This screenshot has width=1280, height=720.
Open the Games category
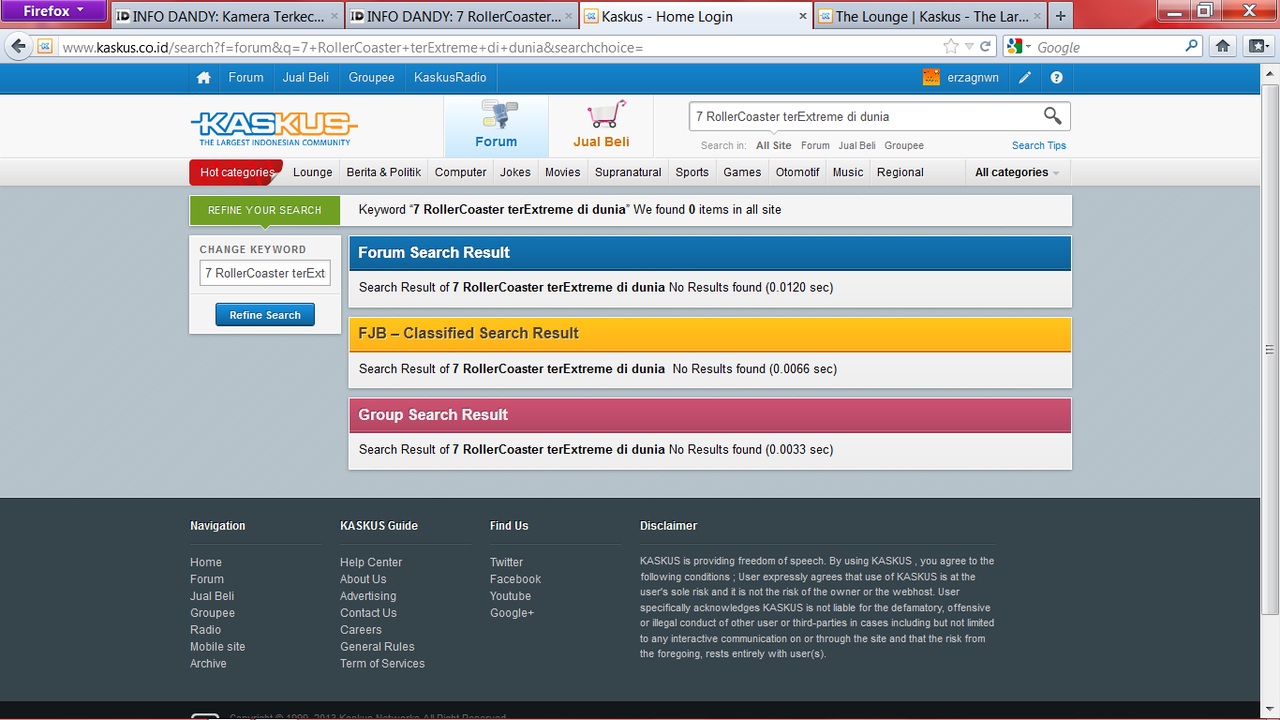(x=742, y=172)
